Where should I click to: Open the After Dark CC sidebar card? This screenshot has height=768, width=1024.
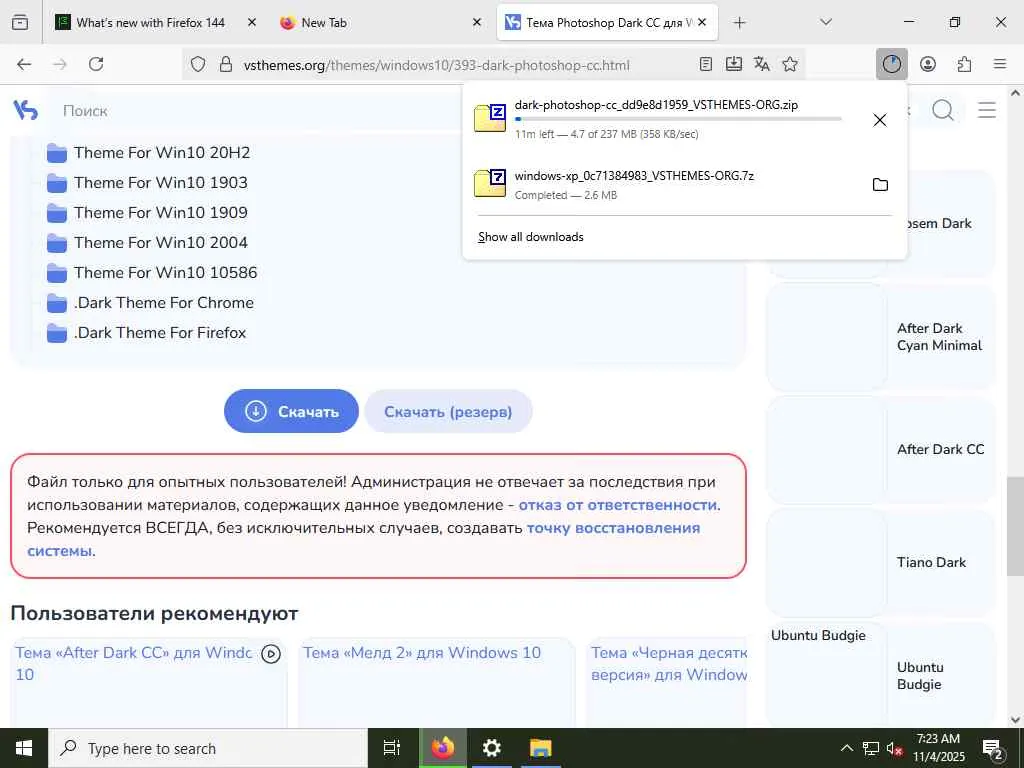pos(881,449)
